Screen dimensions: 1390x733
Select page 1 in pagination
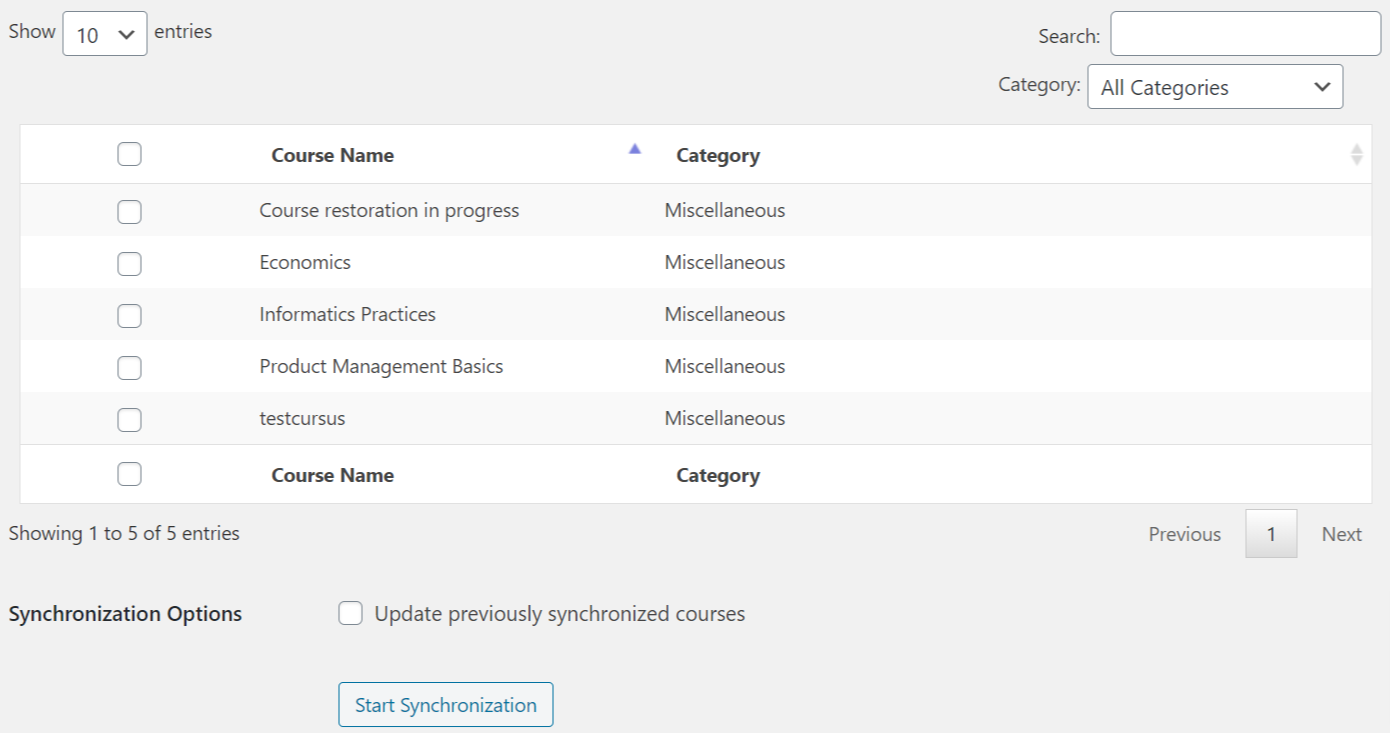pyautogui.click(x=1271, y=534)
